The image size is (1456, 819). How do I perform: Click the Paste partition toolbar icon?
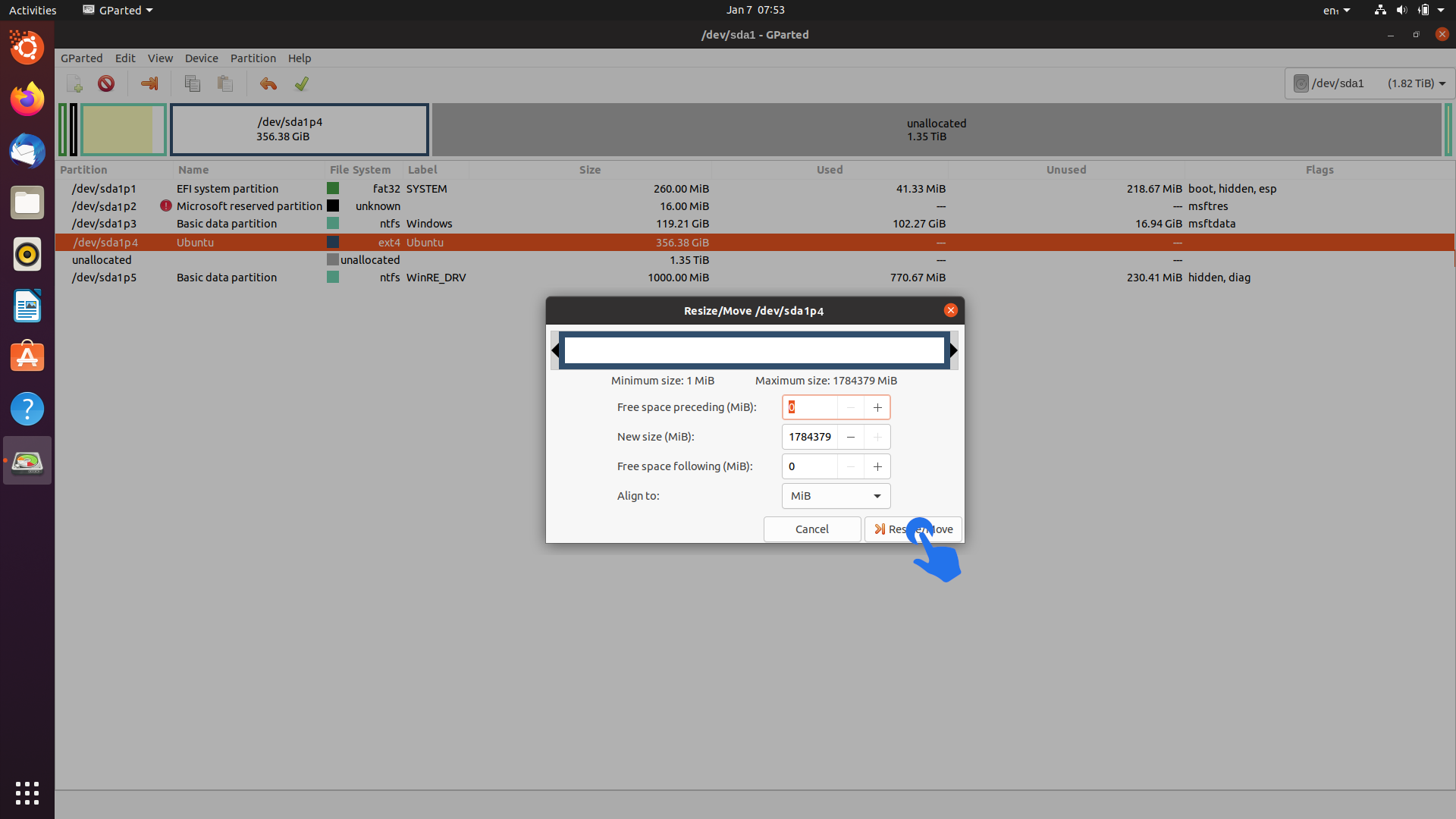tap(225, 83)
